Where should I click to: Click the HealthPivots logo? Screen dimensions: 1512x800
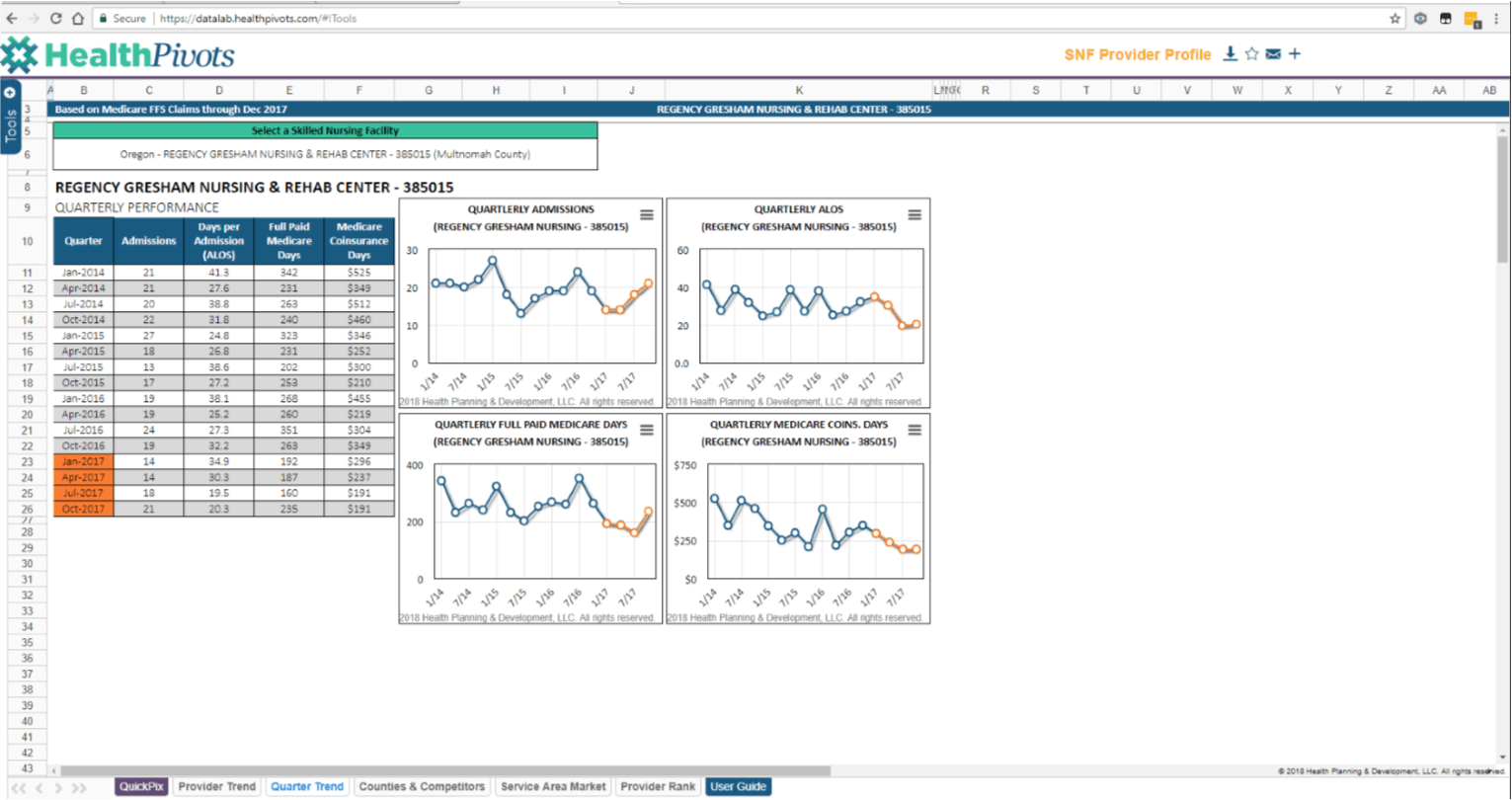coord(118,54)
